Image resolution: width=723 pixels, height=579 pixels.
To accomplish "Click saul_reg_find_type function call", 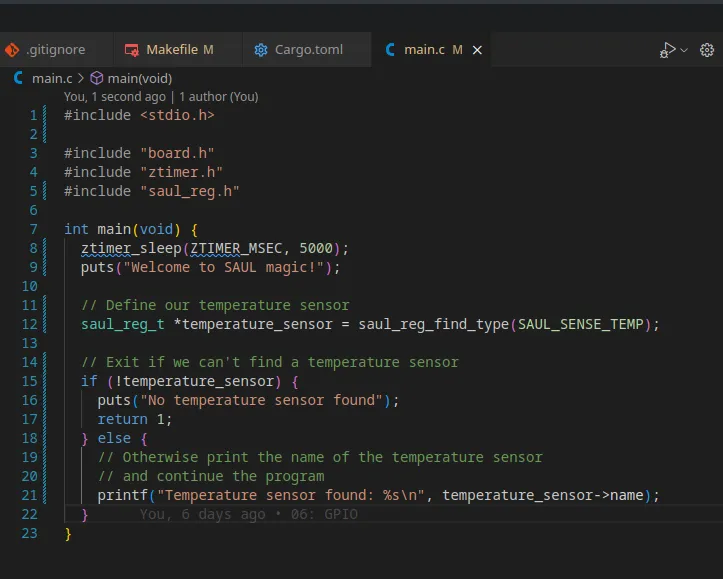I will click(433, 325).
